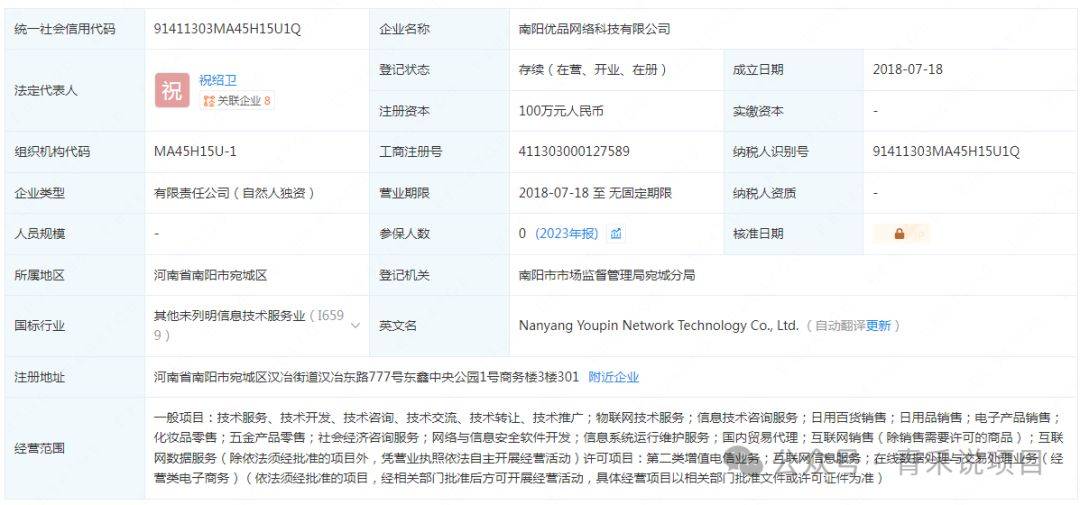Click the 登记机关 label

404,275
